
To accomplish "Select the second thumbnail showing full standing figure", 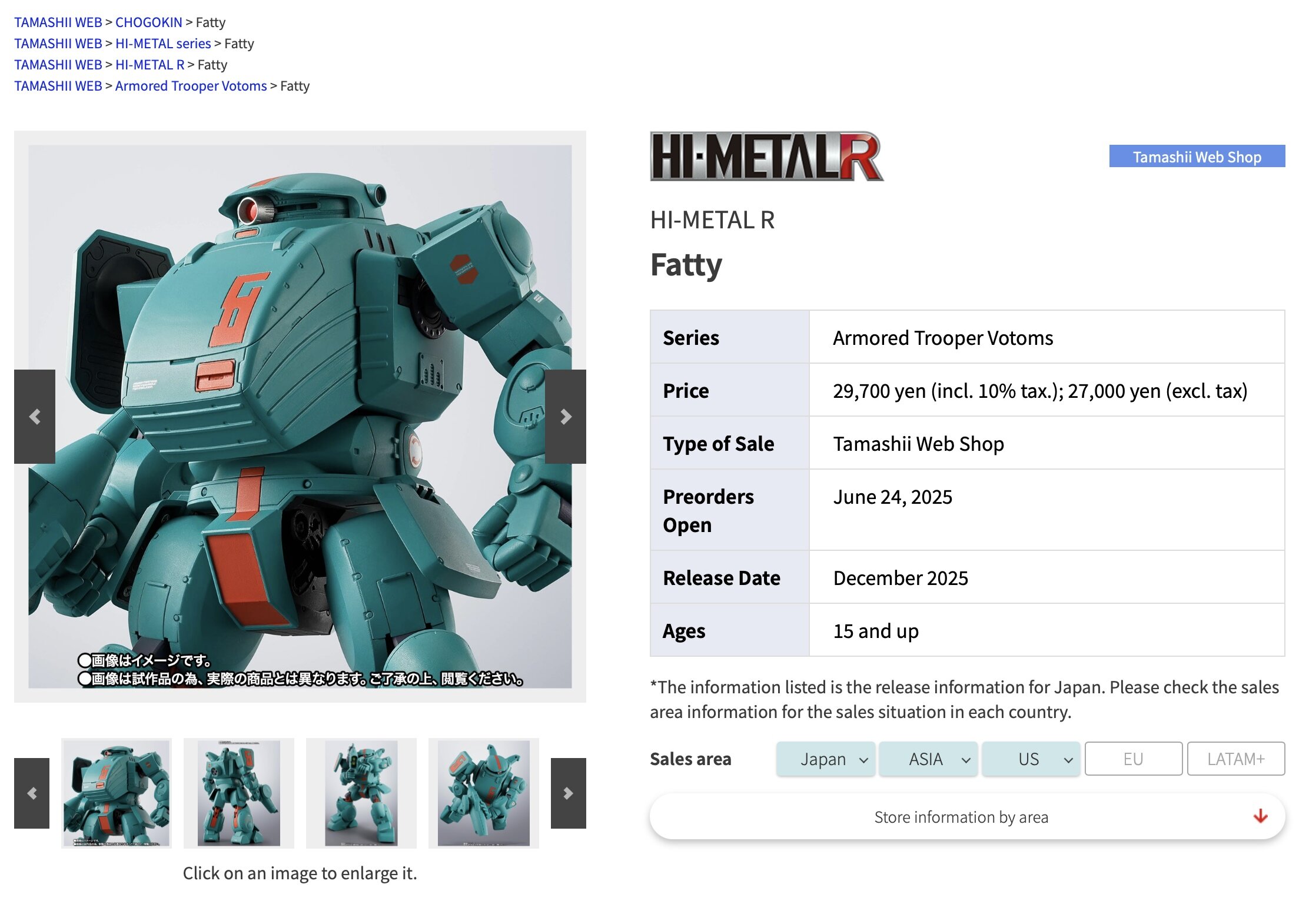I will (x=239, y=793).
